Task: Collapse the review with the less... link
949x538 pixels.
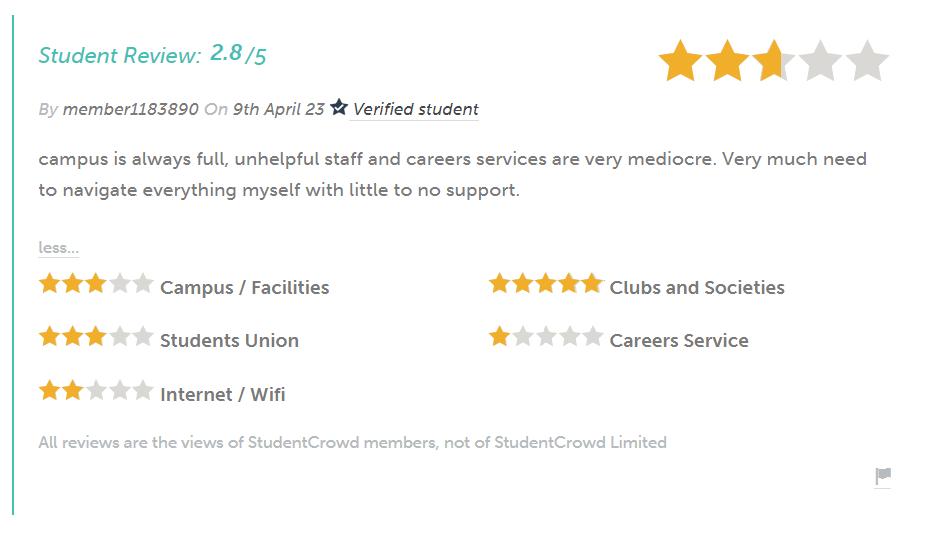Action: coord(58,247)
